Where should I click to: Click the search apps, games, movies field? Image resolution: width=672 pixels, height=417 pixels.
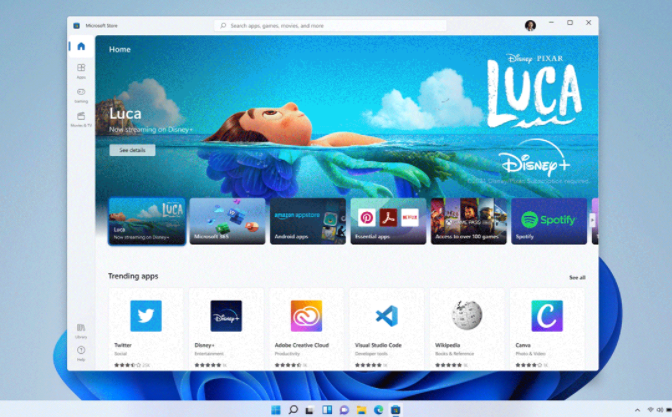[330, 26]
